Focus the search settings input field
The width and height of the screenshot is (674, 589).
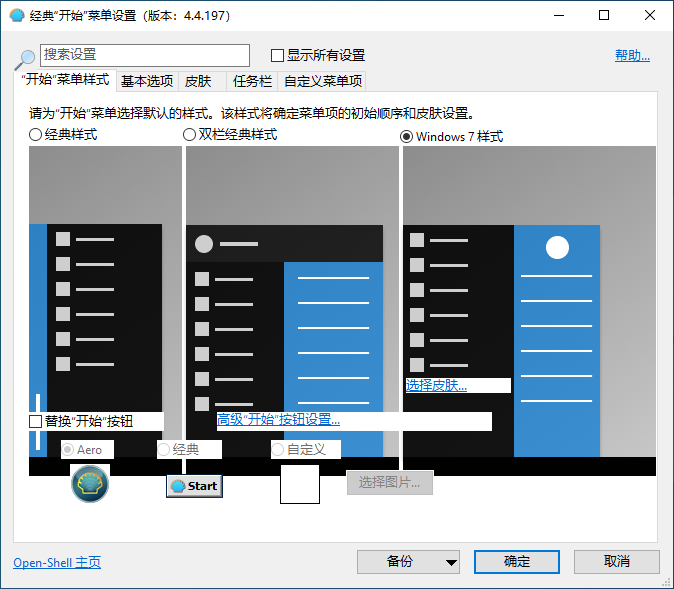point(145,55)
